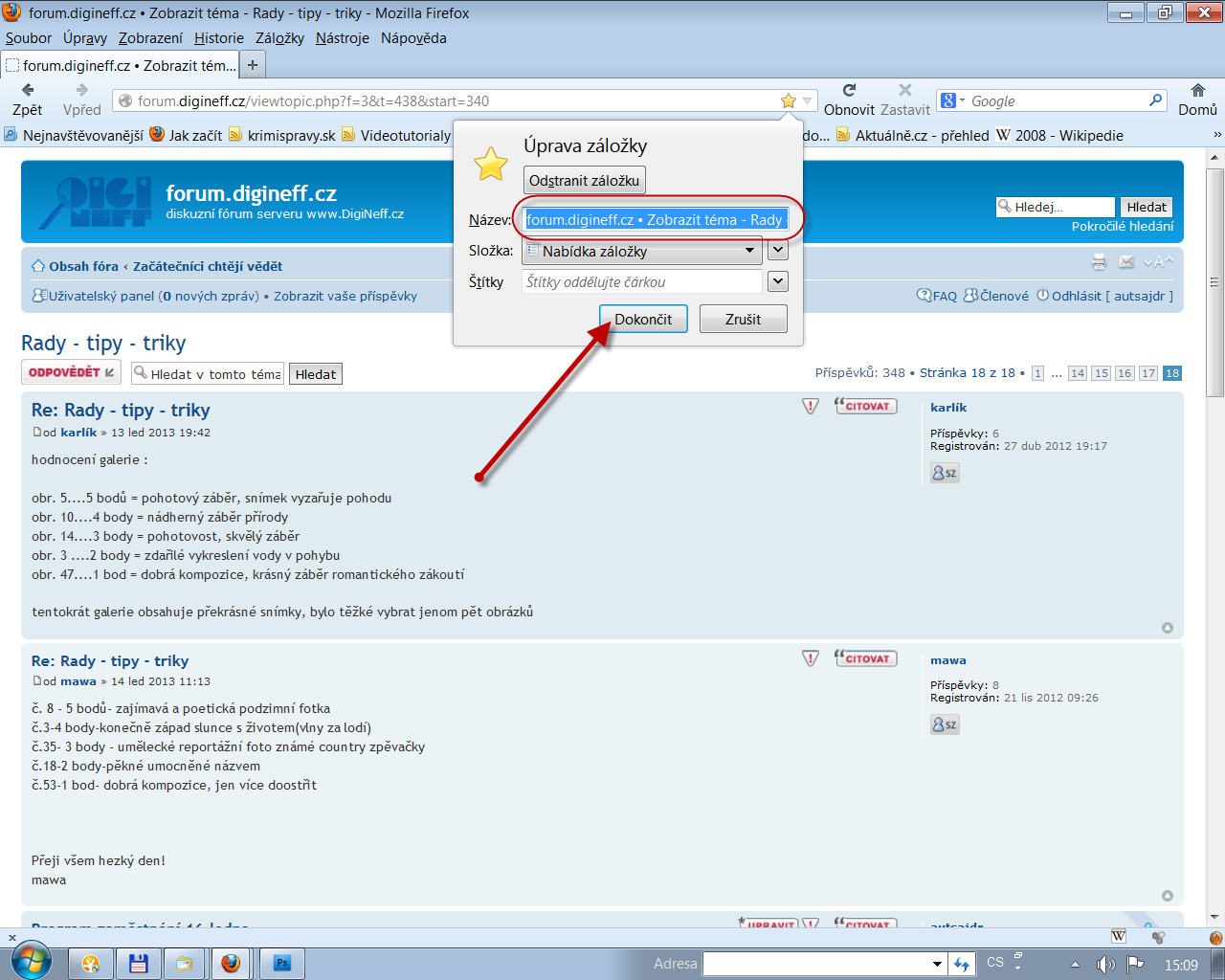Viewport: 1225px width, 980px height.
Task: Open a new tab with the plus button
Action: (x=253, y=65)
